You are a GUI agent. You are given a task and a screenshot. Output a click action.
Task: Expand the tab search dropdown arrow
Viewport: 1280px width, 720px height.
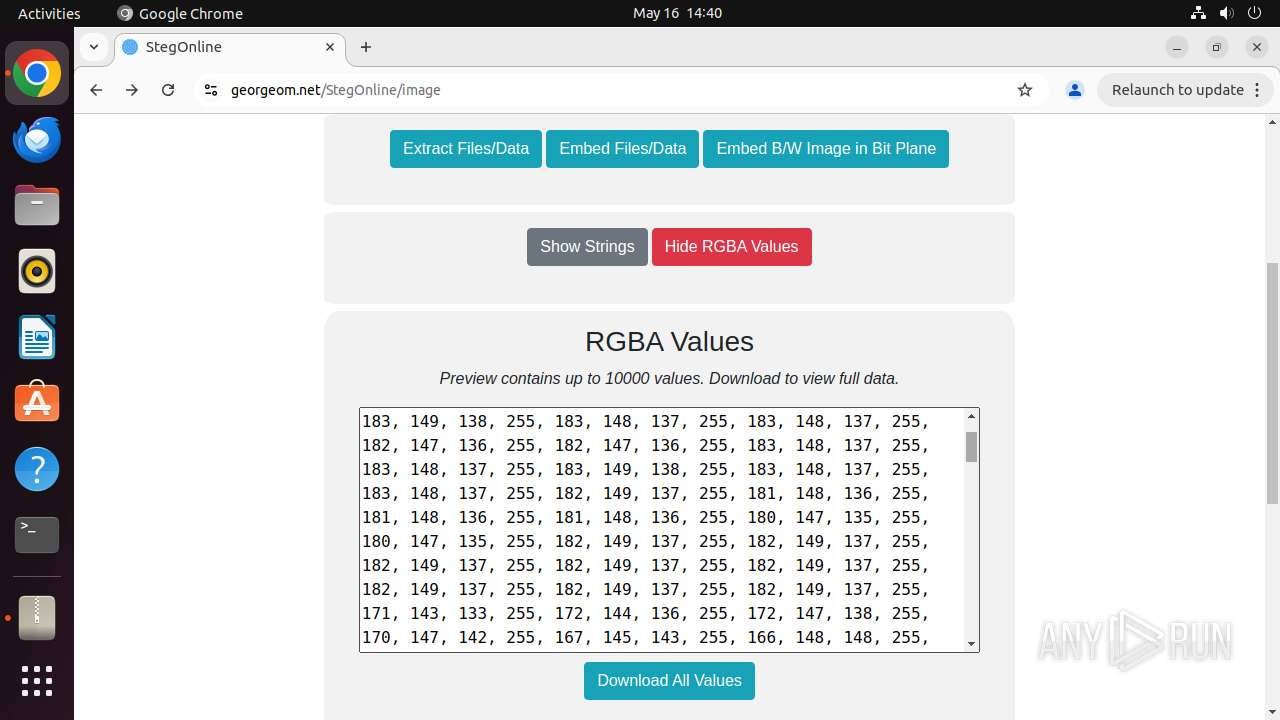pos(93,47)
